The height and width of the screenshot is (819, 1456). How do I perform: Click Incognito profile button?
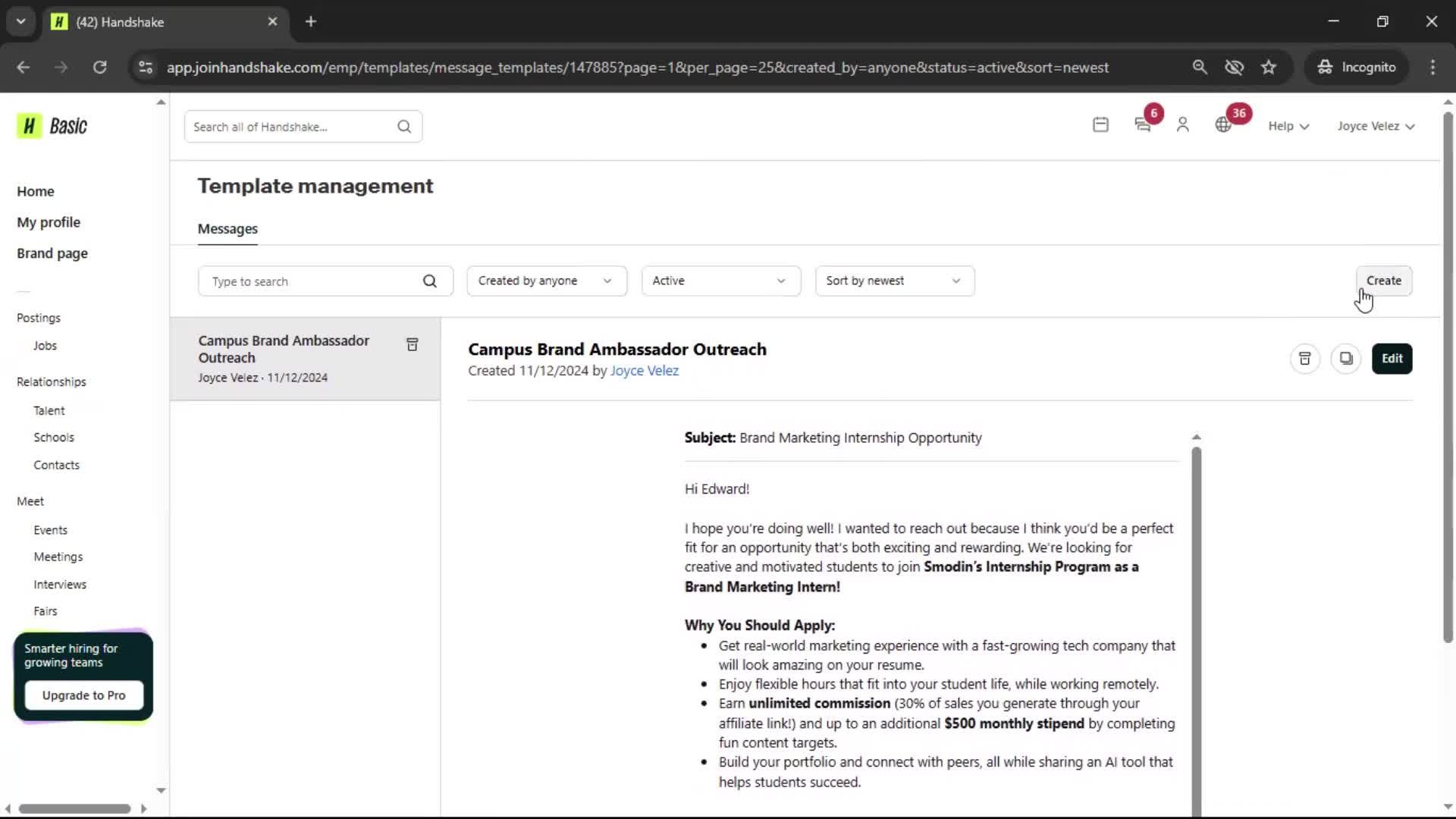1357,67
